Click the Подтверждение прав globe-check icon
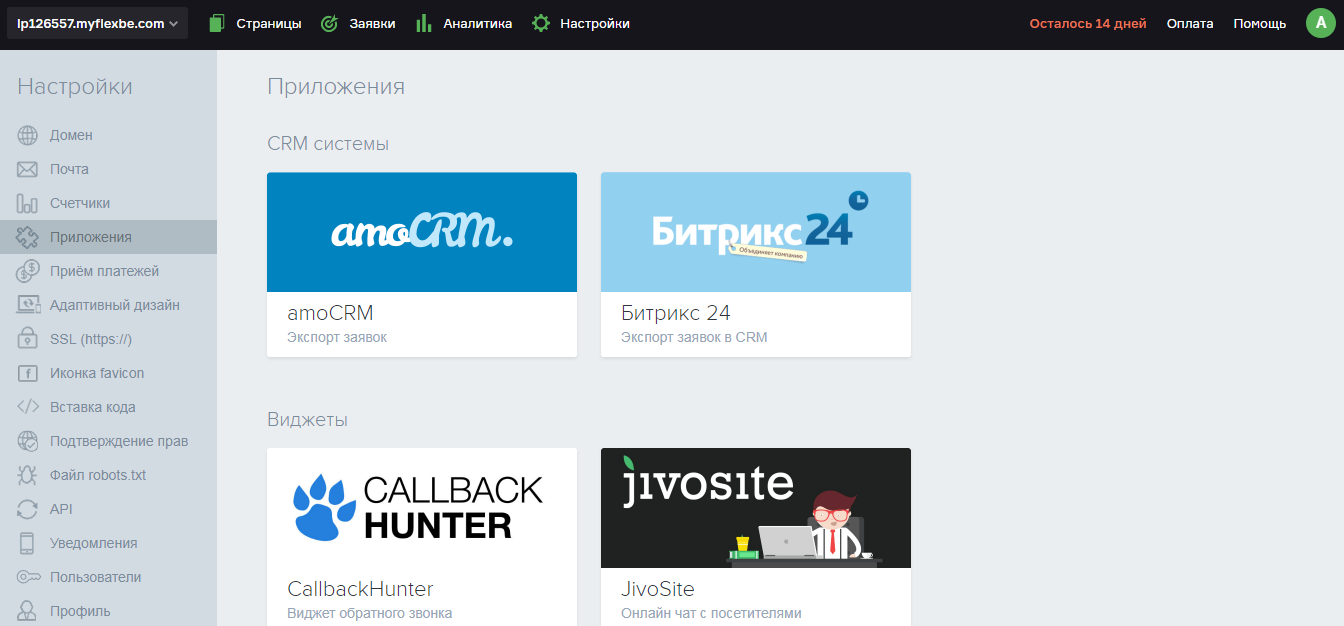The image size is (1344, 626). click(27, 441)
